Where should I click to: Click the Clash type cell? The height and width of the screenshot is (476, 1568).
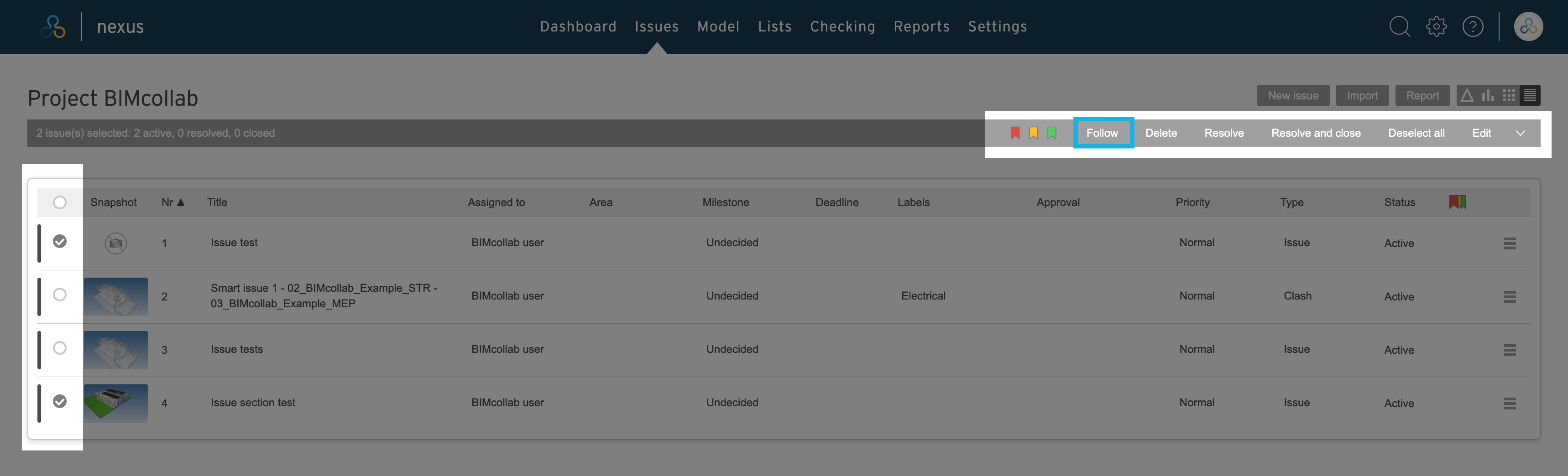1297,296
